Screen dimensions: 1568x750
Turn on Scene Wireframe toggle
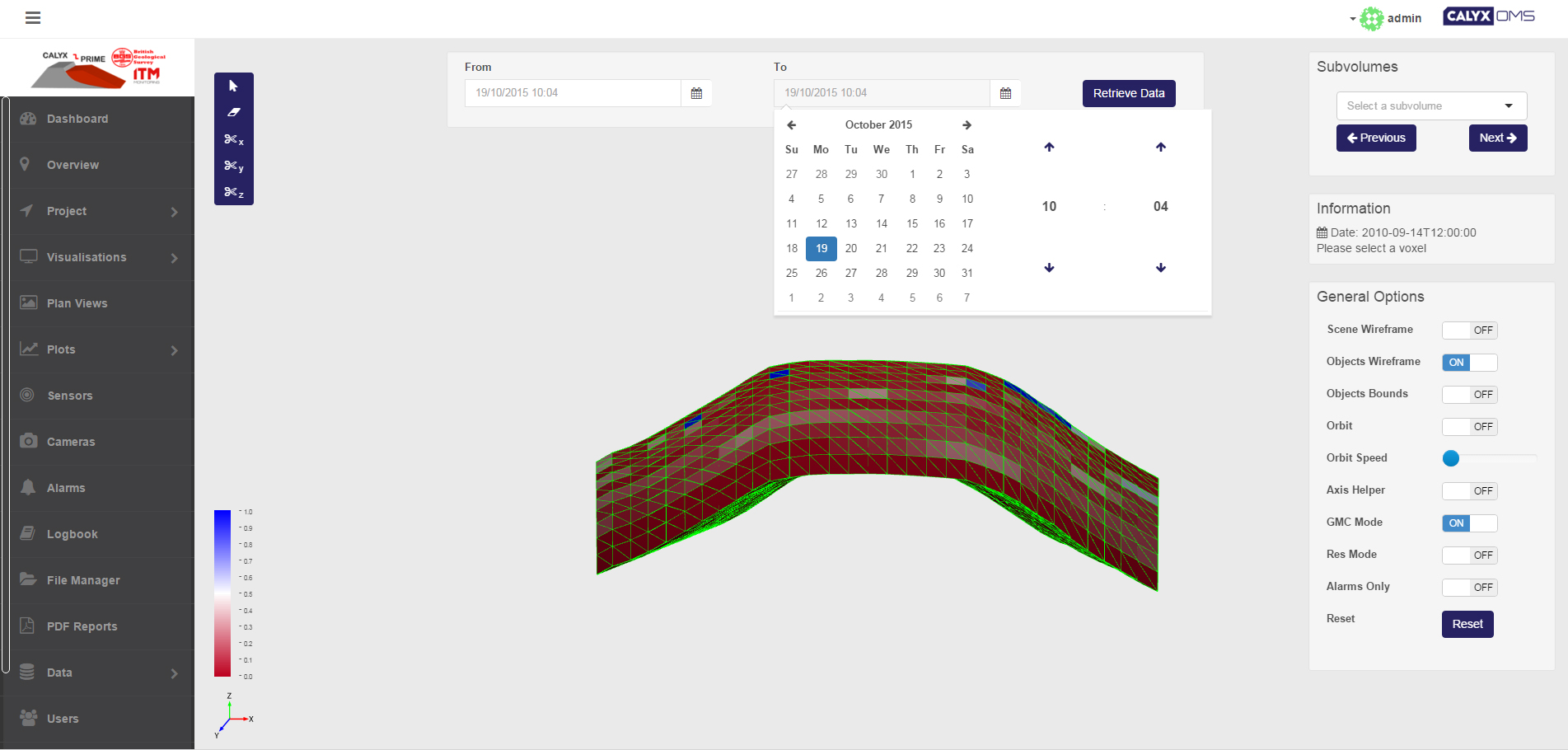1469,330
